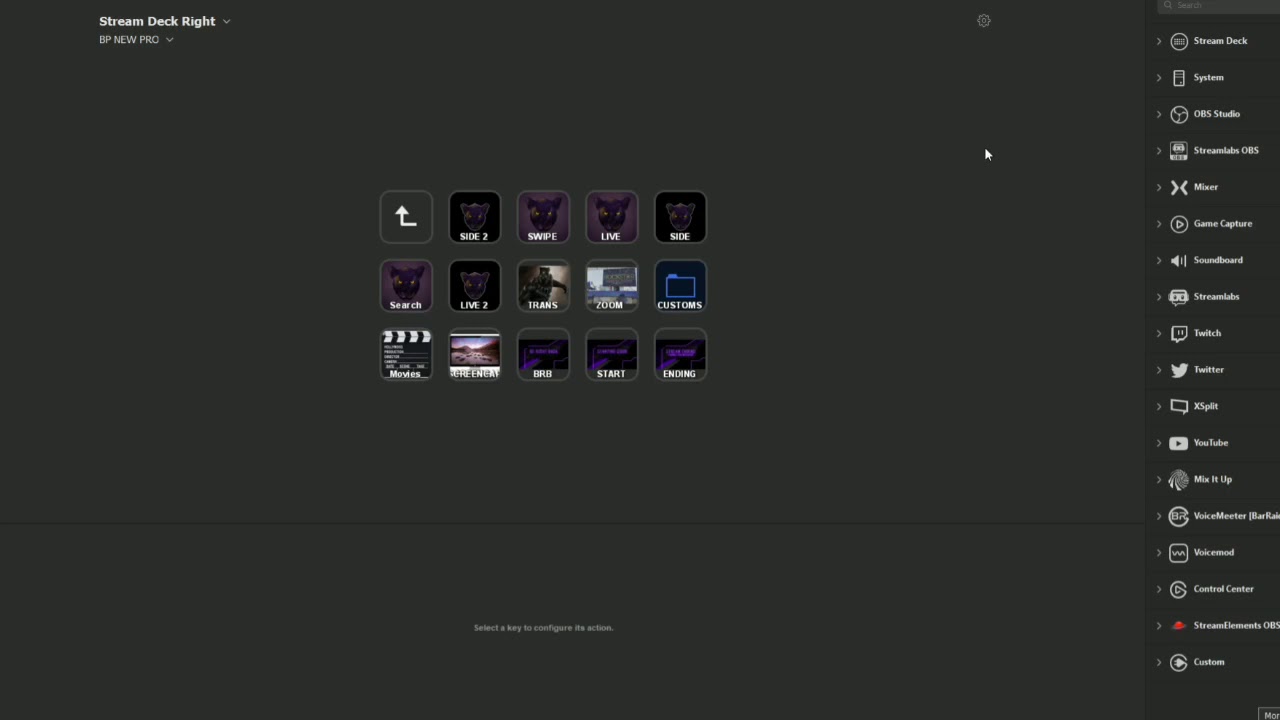Expand the System category

1159,77
